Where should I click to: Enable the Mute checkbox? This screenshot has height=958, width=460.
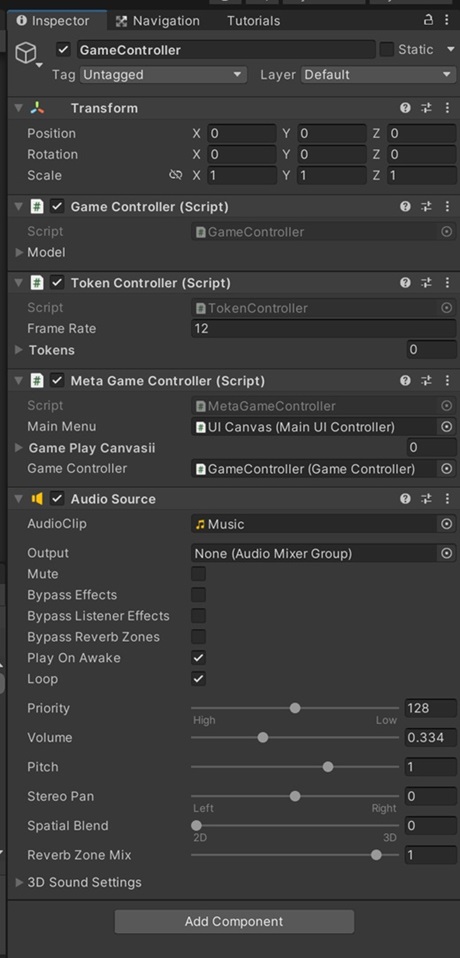(x=199, y=574)
